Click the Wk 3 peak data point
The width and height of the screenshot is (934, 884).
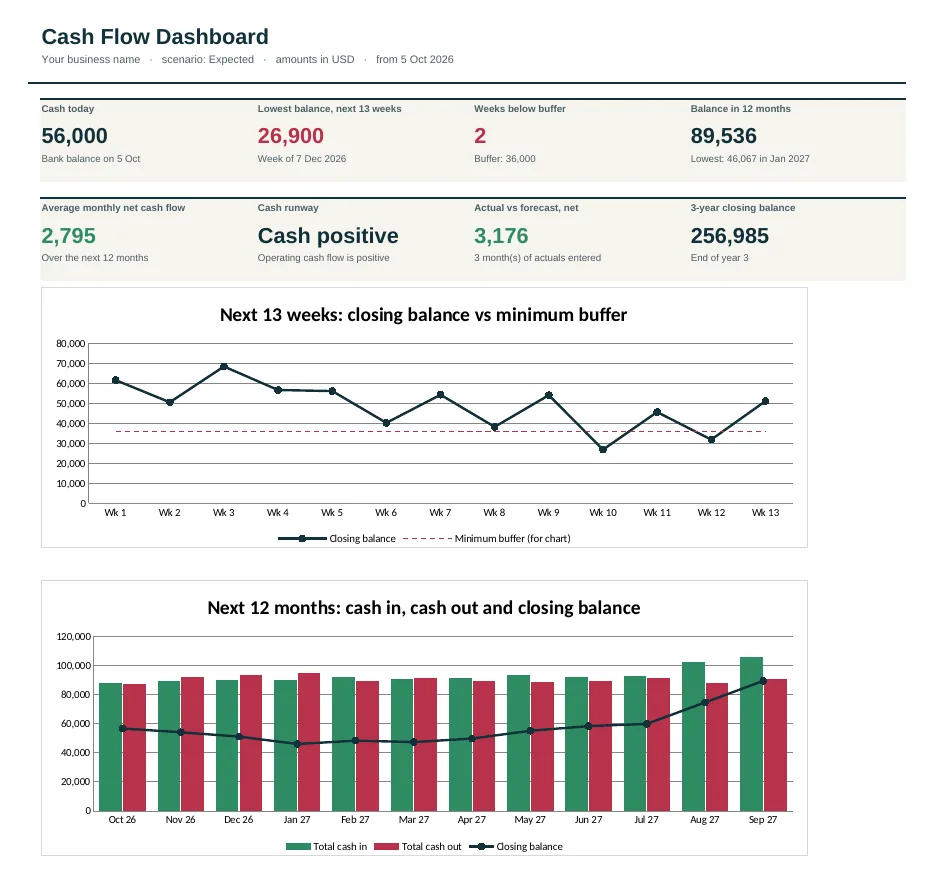pos(224,366)
